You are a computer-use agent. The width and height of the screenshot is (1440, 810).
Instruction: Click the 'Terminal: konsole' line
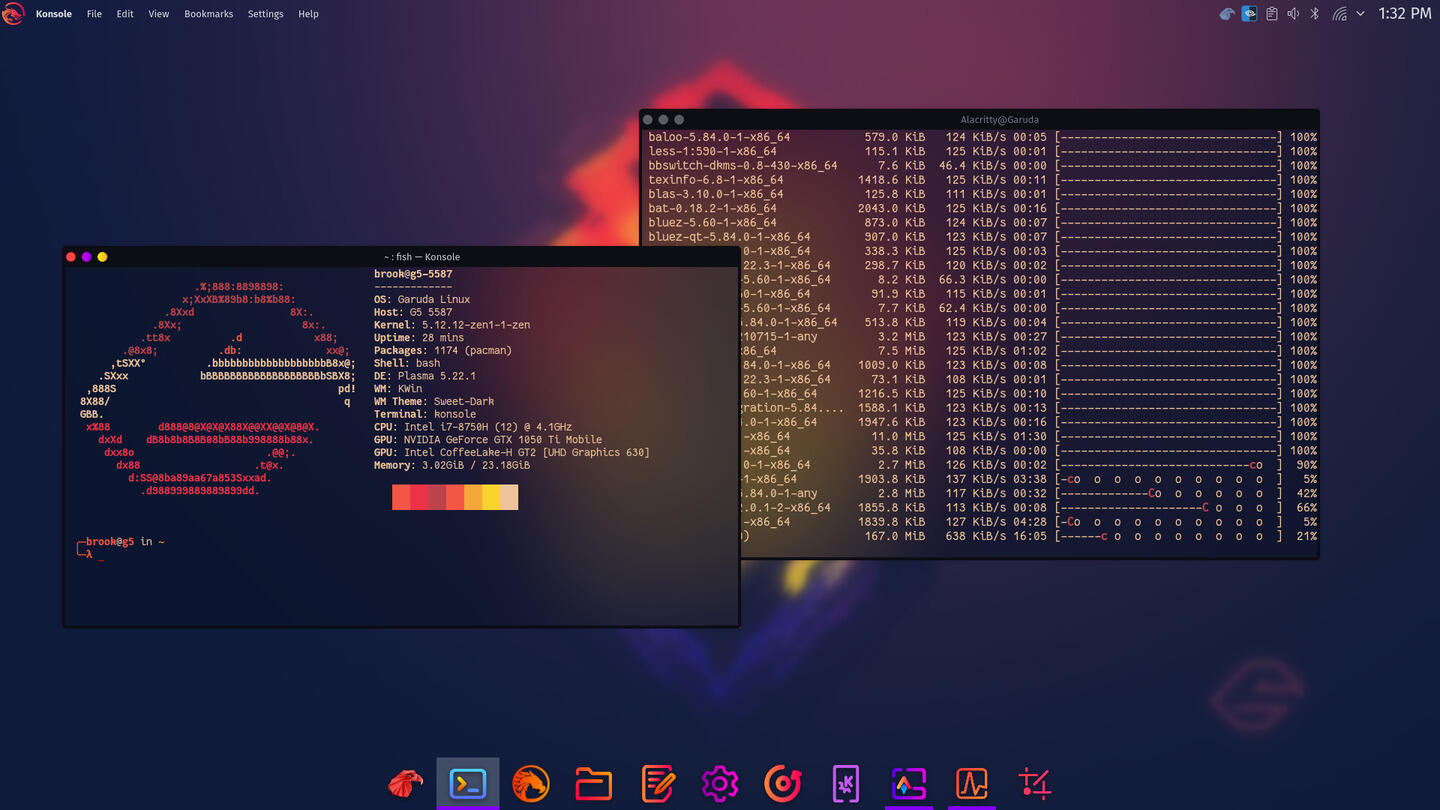click(425, 414)
